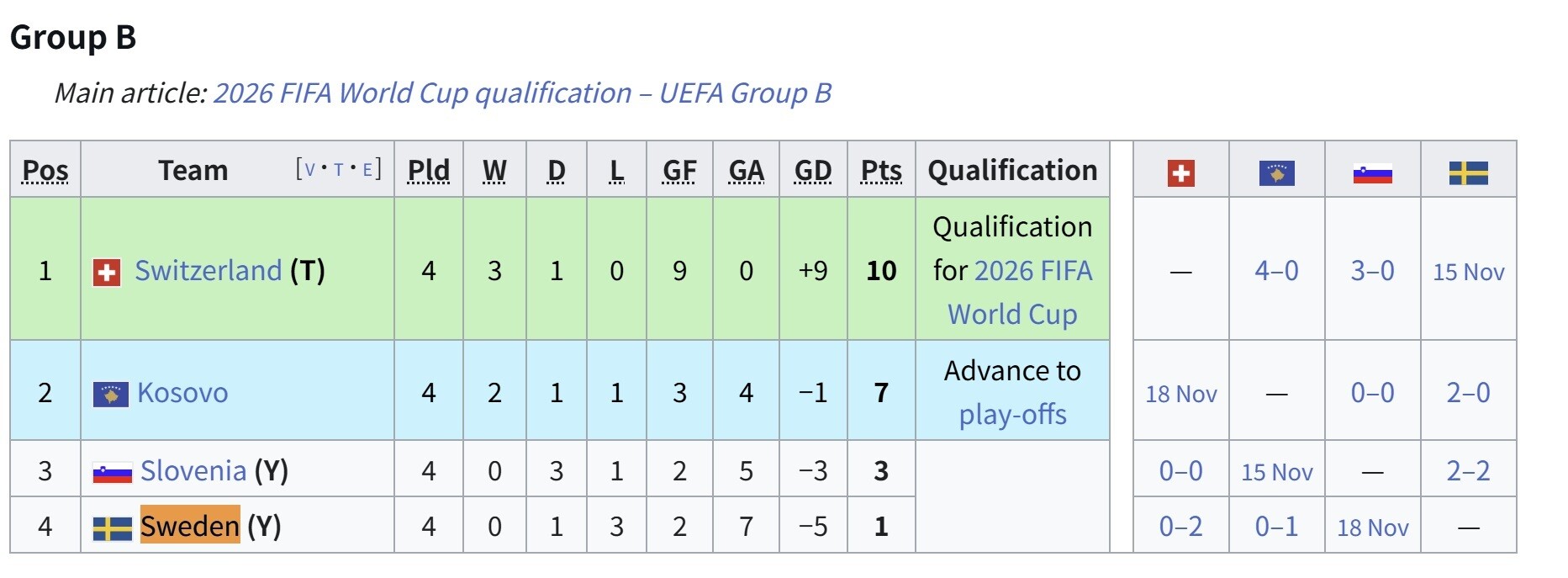This screenshot has width=1568, height=578.
Task: Follow the play-offs qualification link
Action: point(1012,415)
